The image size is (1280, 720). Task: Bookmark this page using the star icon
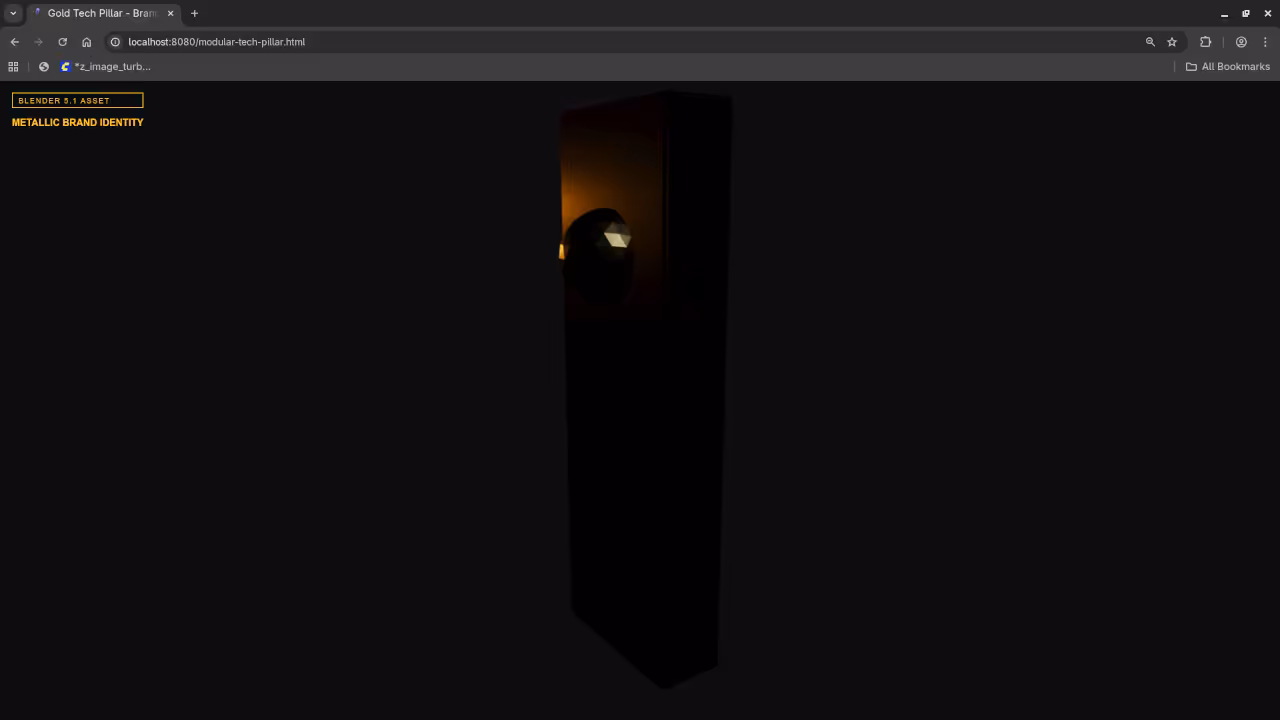point(1172,42)
